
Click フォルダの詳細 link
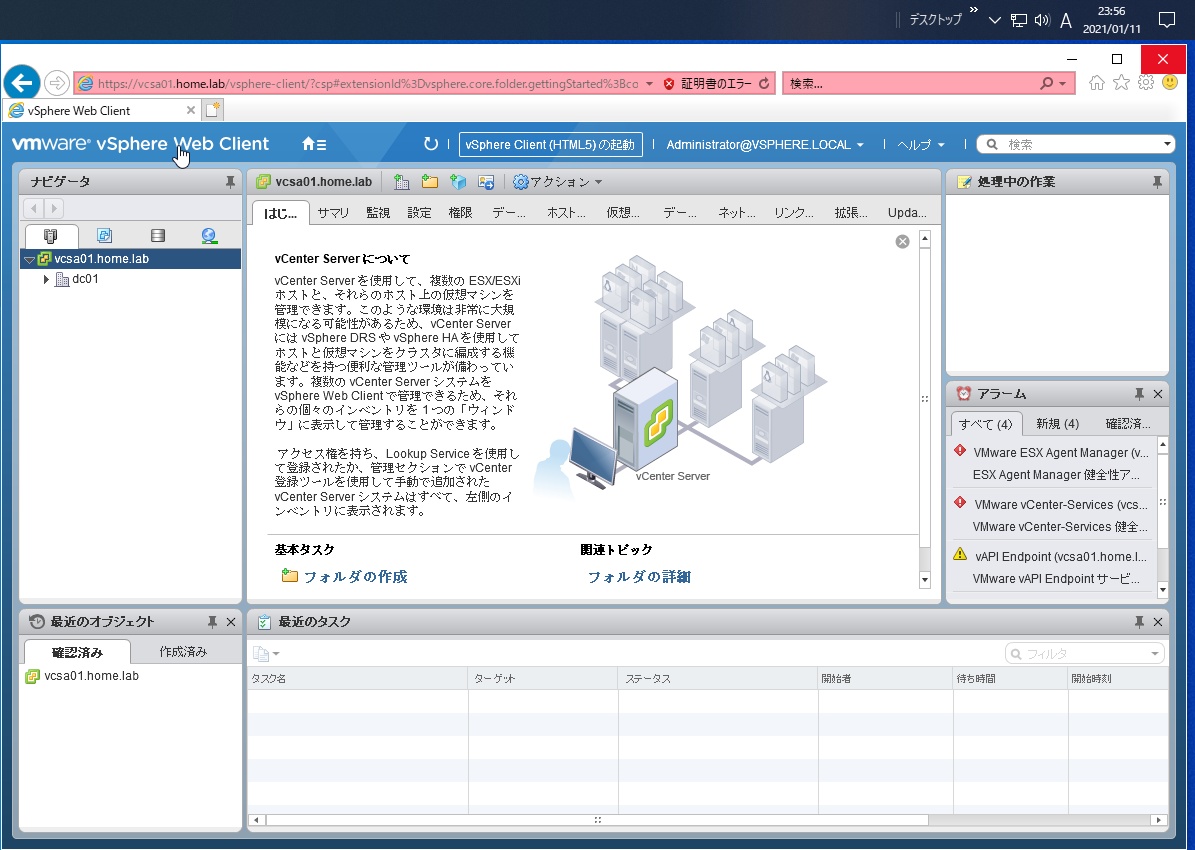[x=639, y=577]
